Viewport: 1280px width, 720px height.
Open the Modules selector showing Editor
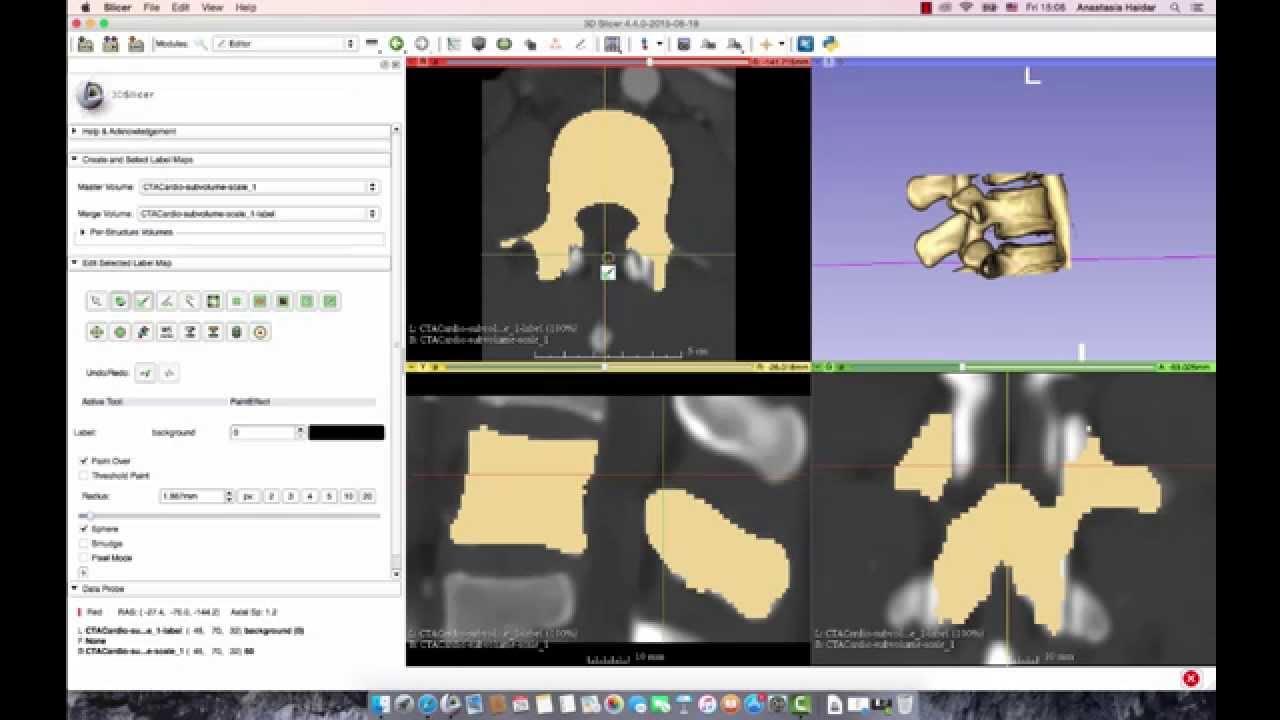[285, 44]
